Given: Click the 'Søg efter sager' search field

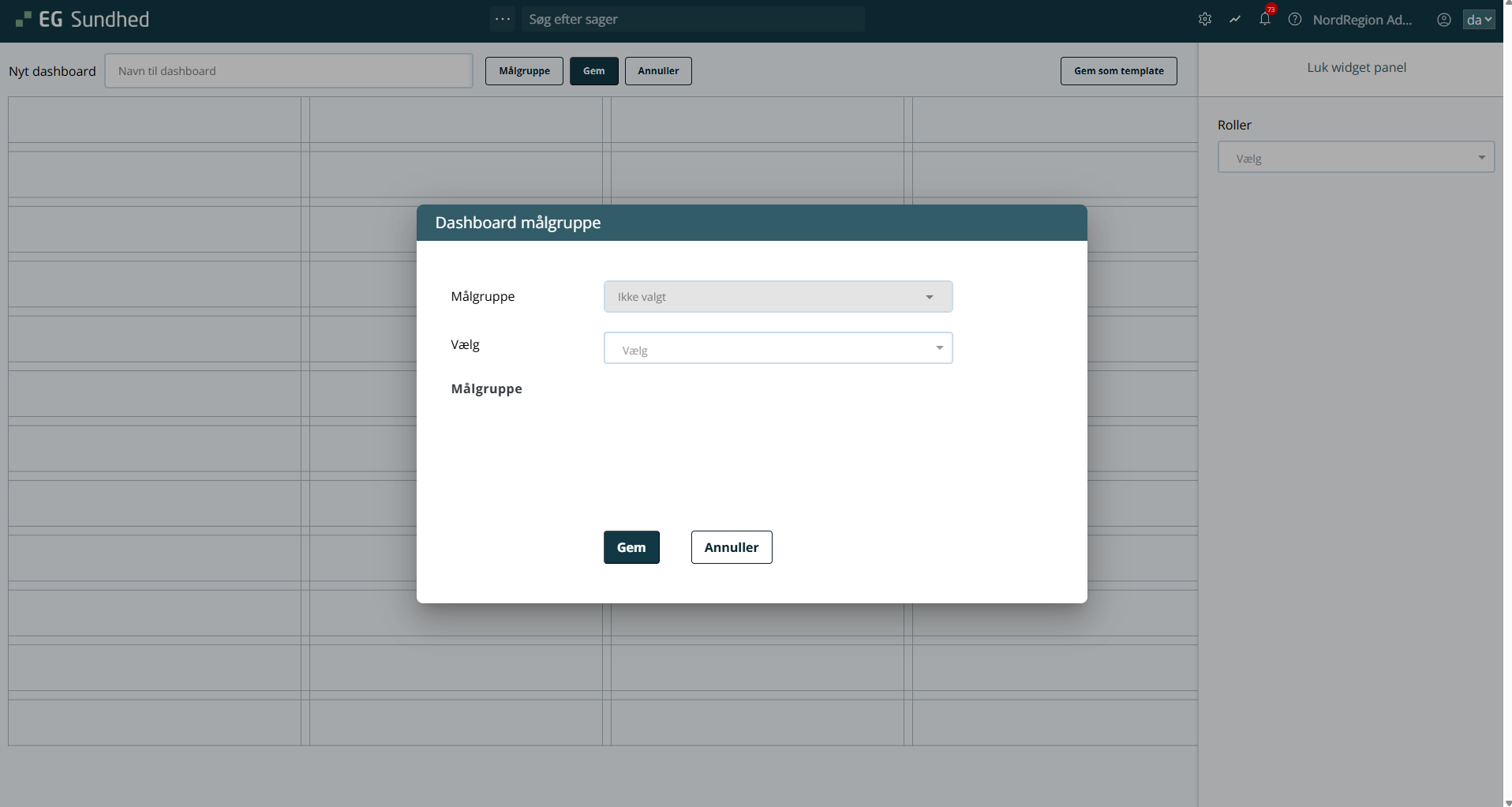Looking at the screenshot, I should 692,19.
